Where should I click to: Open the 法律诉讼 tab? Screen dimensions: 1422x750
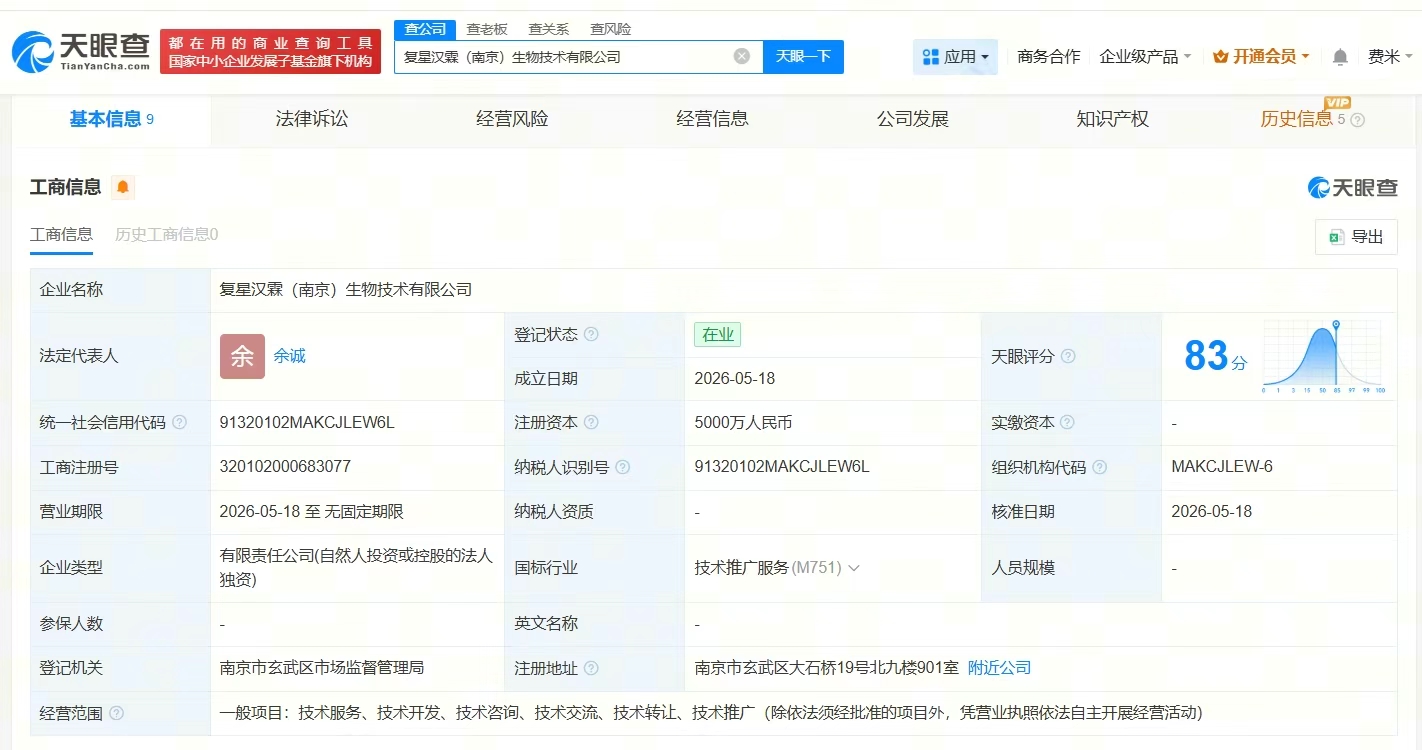point(312,119)
